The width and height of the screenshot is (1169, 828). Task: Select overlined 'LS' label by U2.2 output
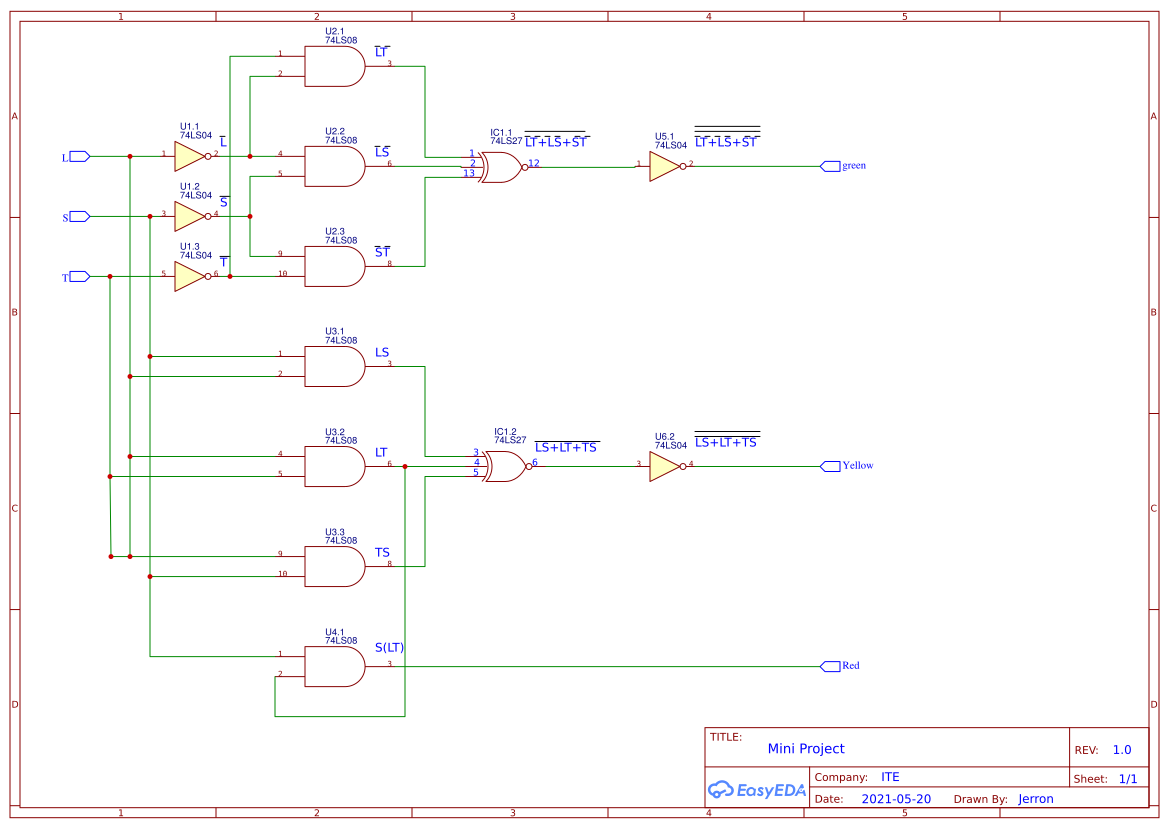pos(382,151)
